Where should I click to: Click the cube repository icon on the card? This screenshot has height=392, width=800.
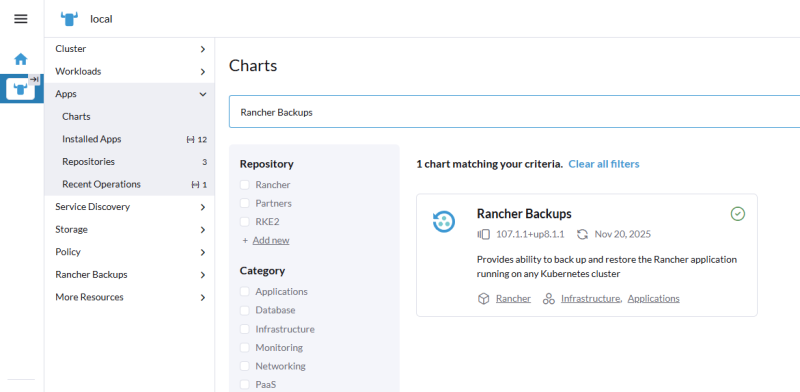click(483, 299)
